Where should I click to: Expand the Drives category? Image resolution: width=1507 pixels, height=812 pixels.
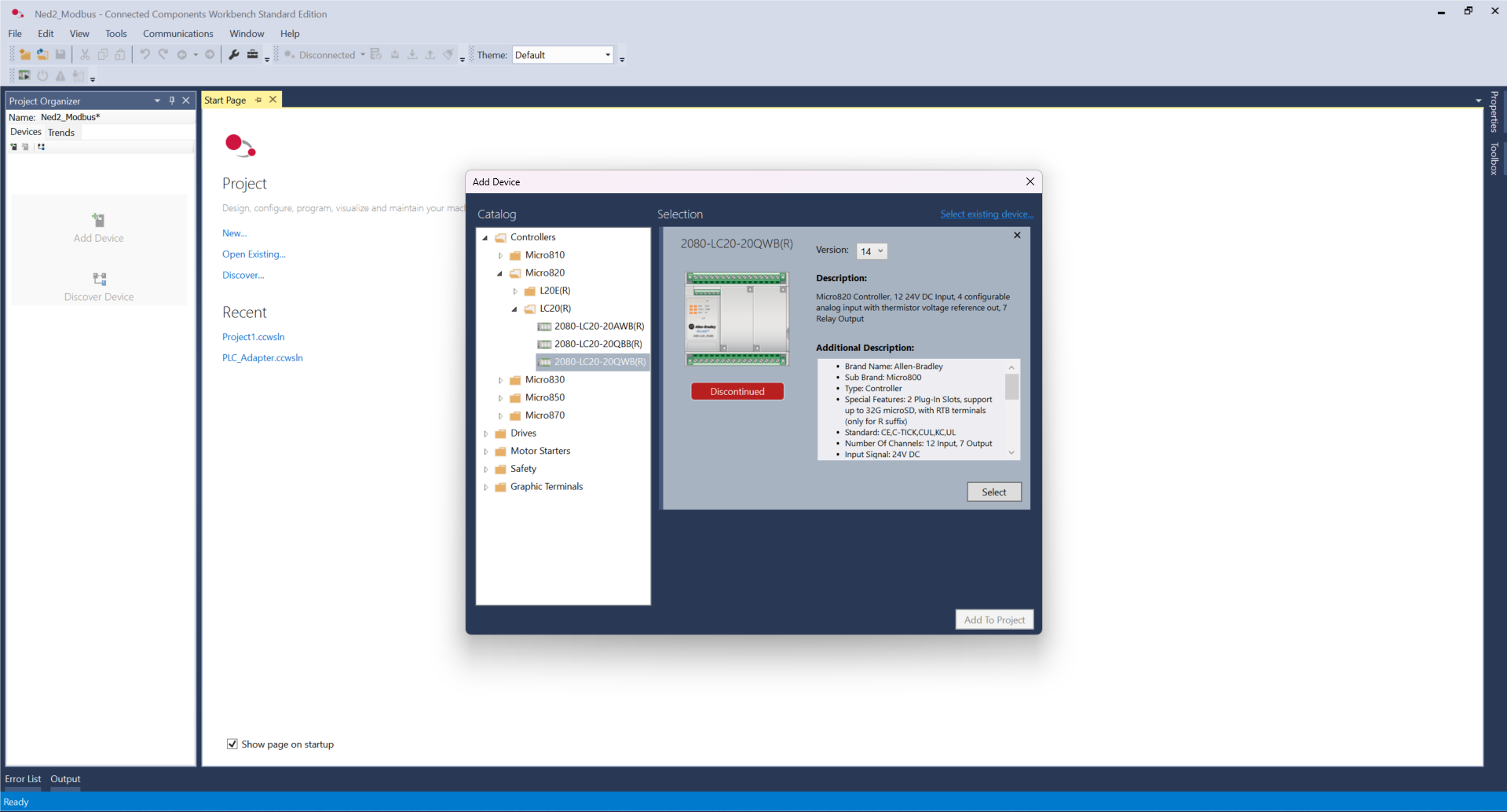[x=486, y=433]
